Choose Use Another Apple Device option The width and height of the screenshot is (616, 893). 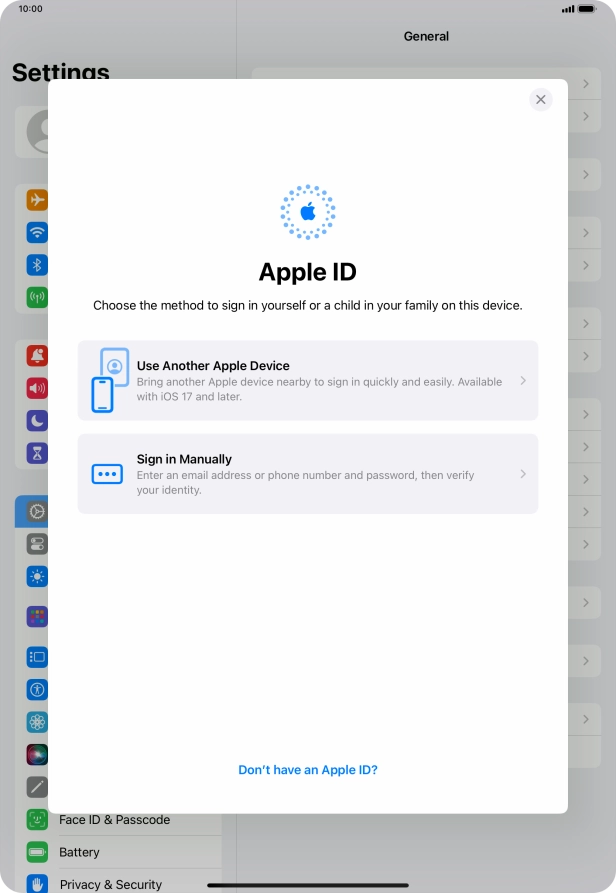pos(307,380)
